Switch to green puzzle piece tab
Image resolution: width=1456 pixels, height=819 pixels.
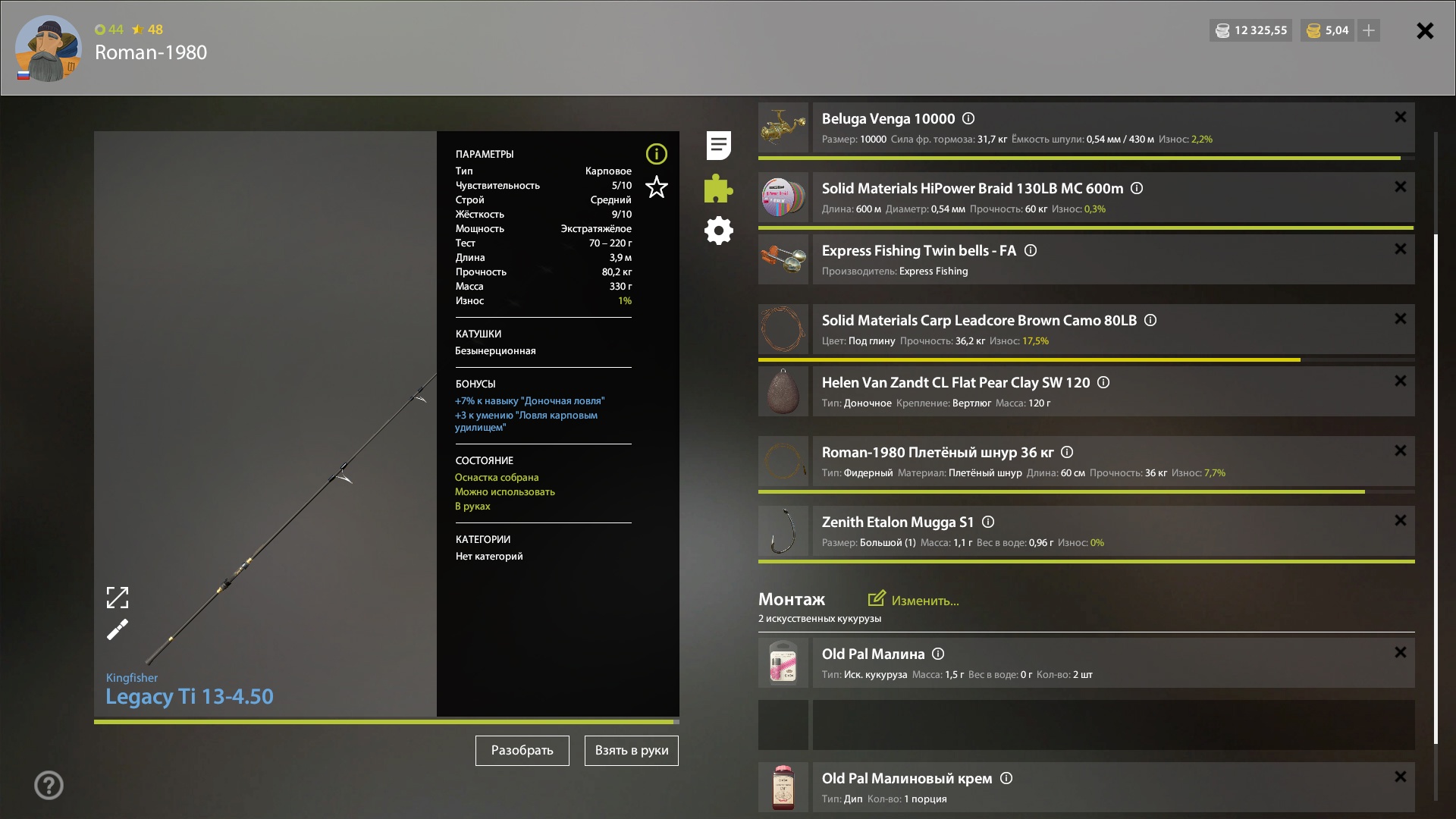[718, 188]
